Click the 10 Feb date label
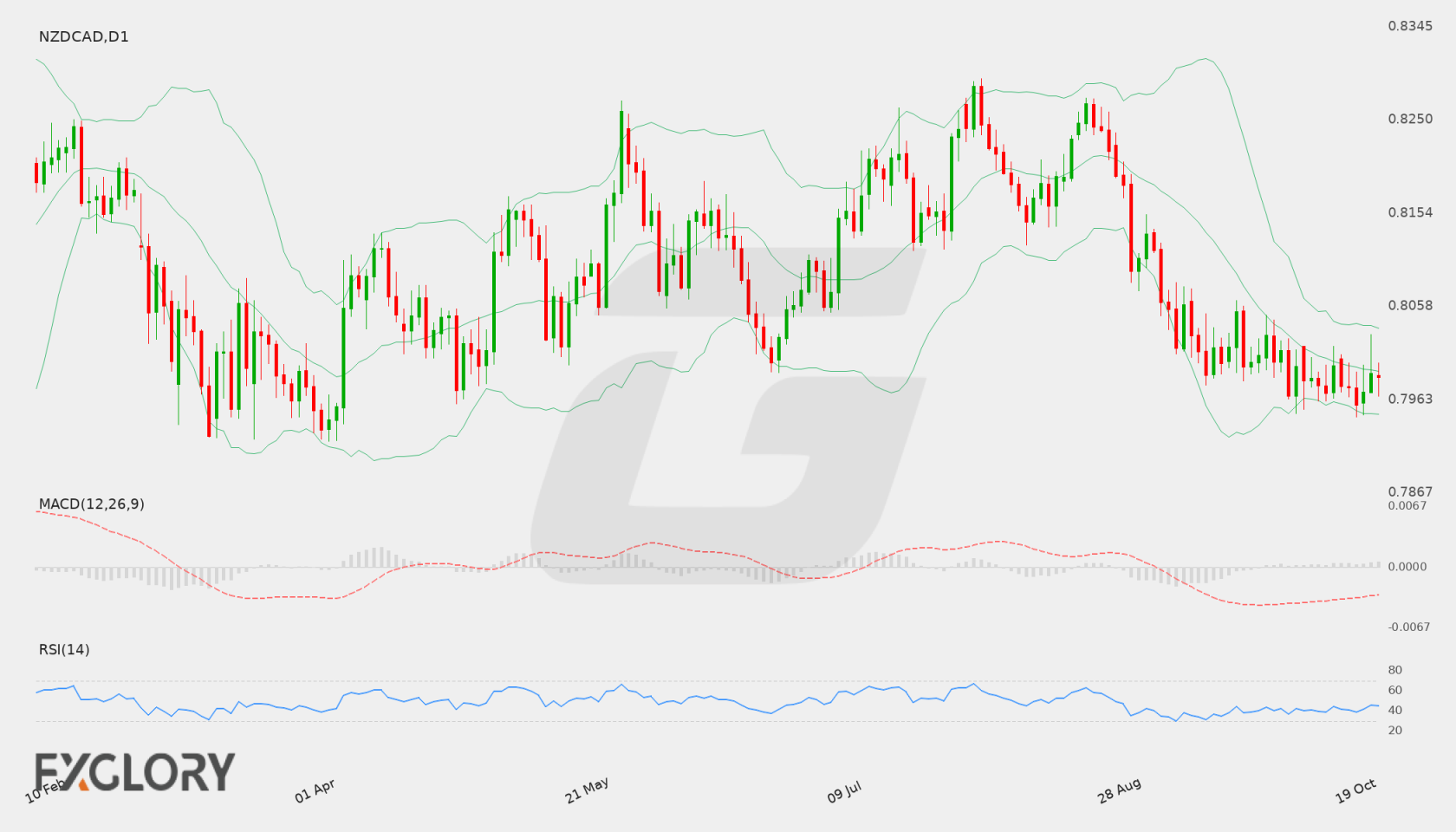This screenshot has width=1456, height=832. click(45, 790)
